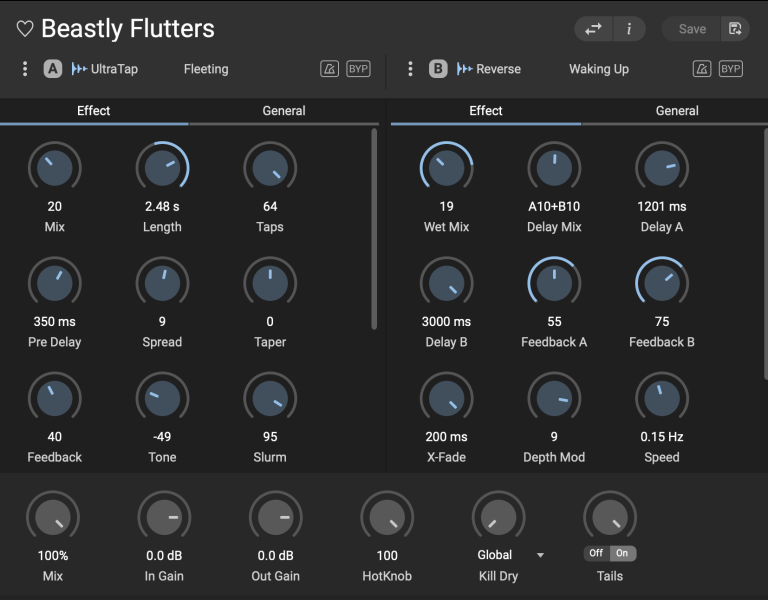Viewport: 768px width, 600px height.
Task: Select the Effect tab of slot B
Action: (x=485, y=111)
